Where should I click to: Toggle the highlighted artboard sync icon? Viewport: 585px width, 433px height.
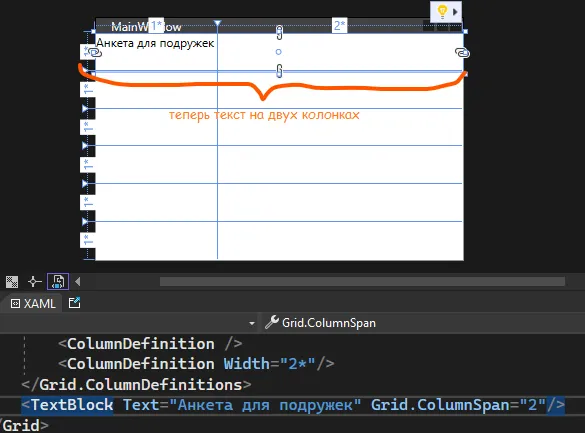pos(58,282)
